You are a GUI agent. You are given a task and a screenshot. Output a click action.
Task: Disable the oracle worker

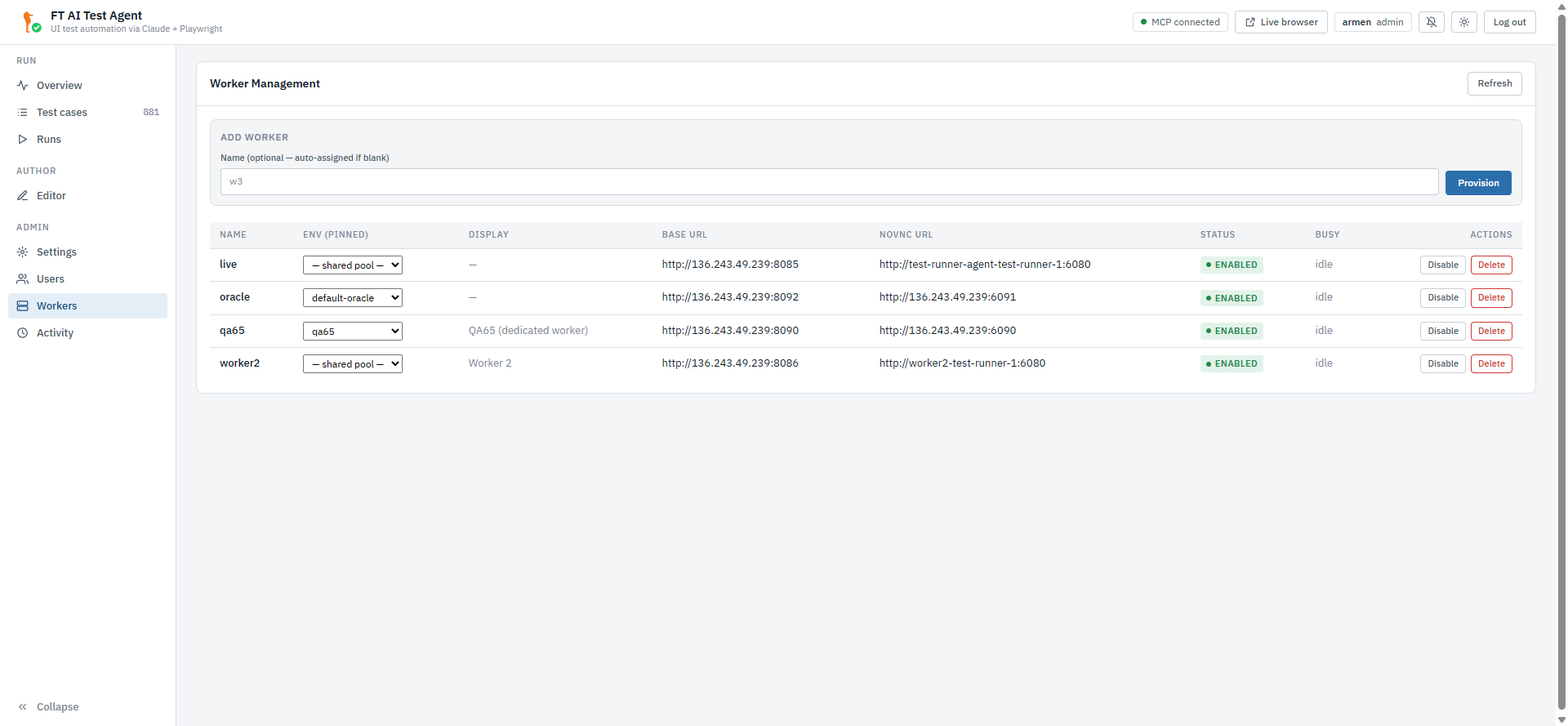click(1443, 298)
